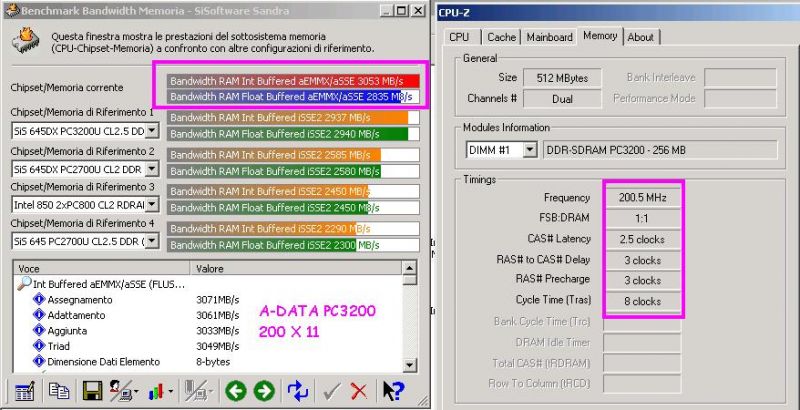Screen dimensions: 800x410
Task: Click the greyed-out computer connection toolbar icon
Action: [x=193, y=391]
